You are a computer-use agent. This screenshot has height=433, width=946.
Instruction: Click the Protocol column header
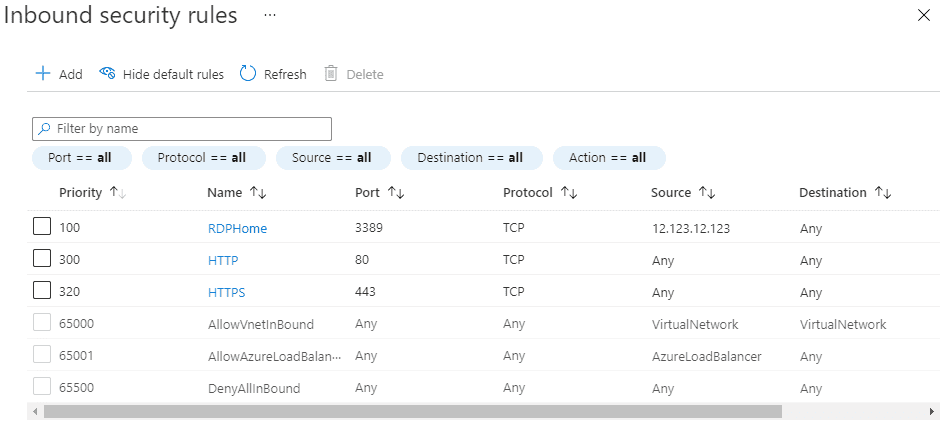click(x=528, y=193)
